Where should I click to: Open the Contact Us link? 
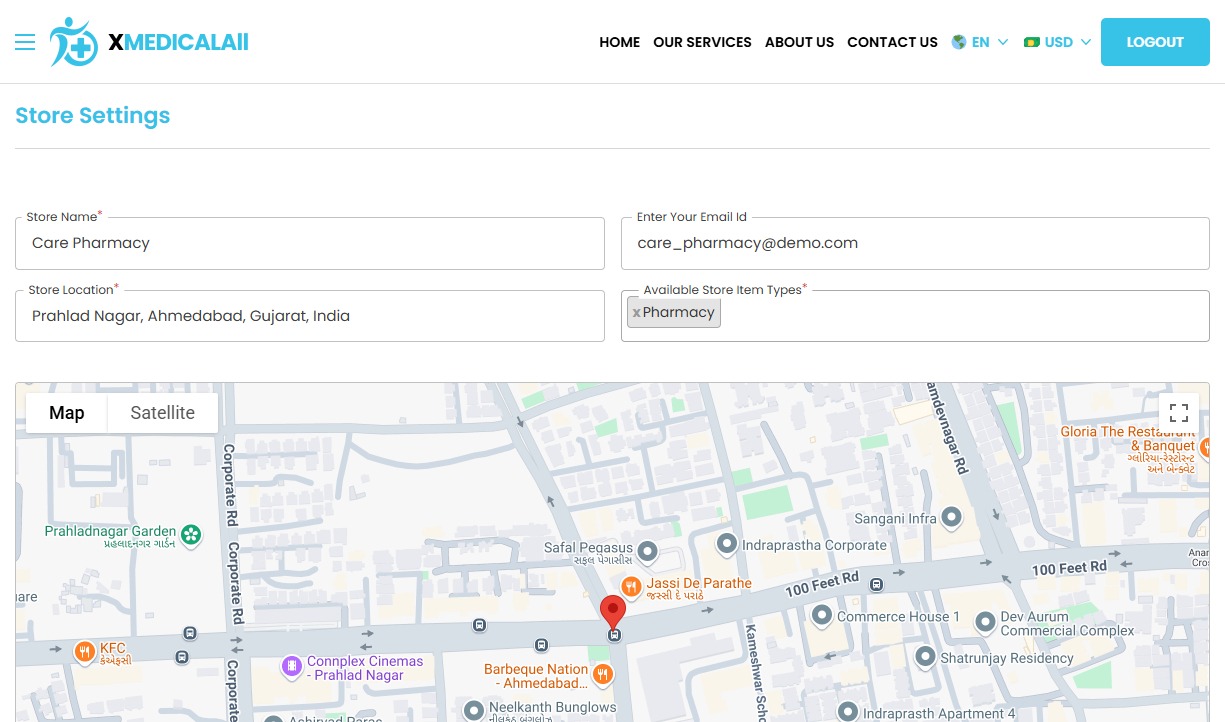tap(892, 42)
